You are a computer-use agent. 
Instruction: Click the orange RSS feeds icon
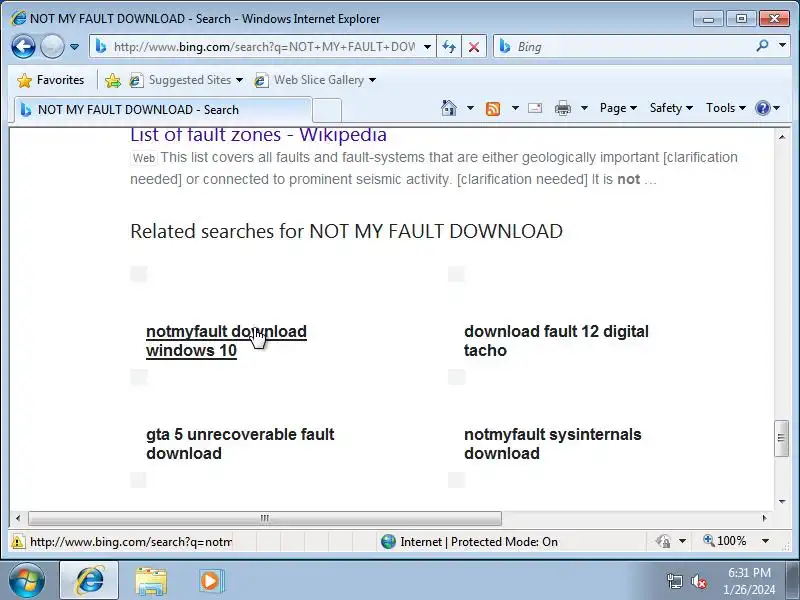(x=493, y=108)
